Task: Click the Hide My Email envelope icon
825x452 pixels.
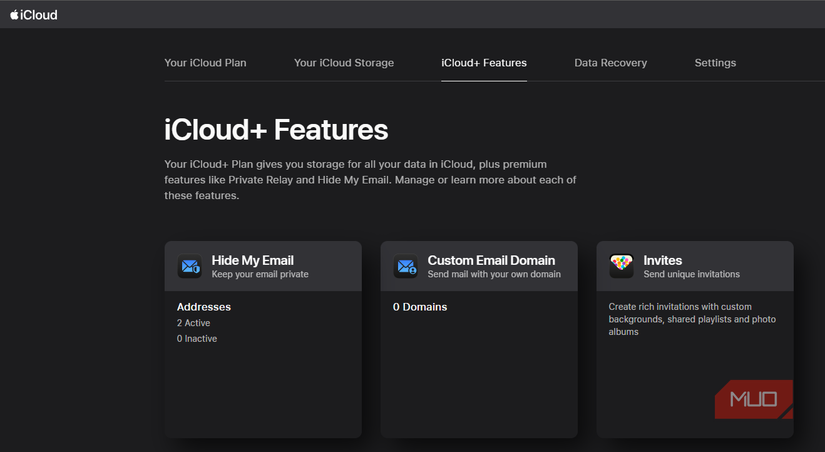Action: coord(190,266)
